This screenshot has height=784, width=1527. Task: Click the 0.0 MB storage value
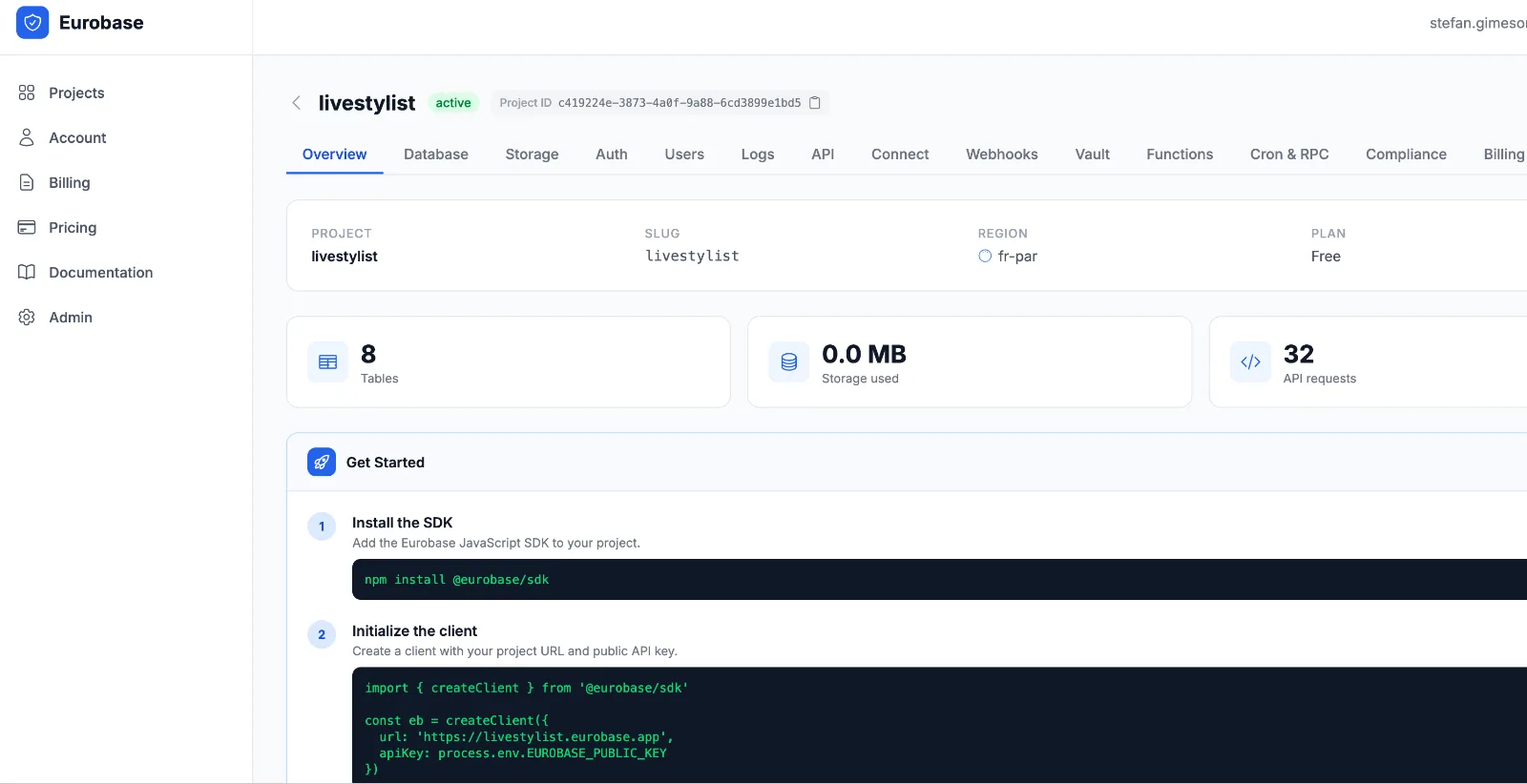864,354
